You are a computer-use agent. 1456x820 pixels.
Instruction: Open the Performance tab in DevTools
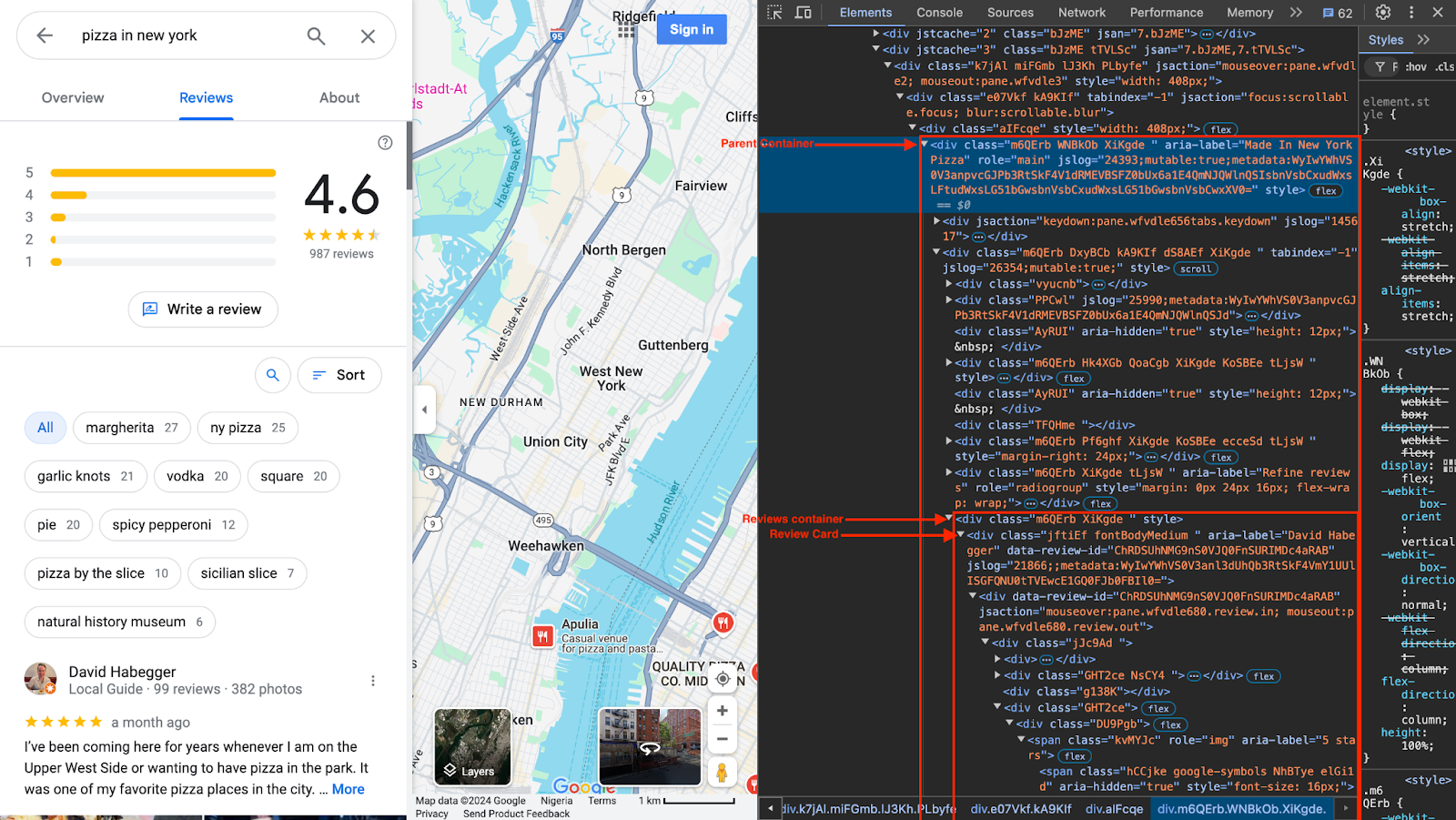[1167, 13]
